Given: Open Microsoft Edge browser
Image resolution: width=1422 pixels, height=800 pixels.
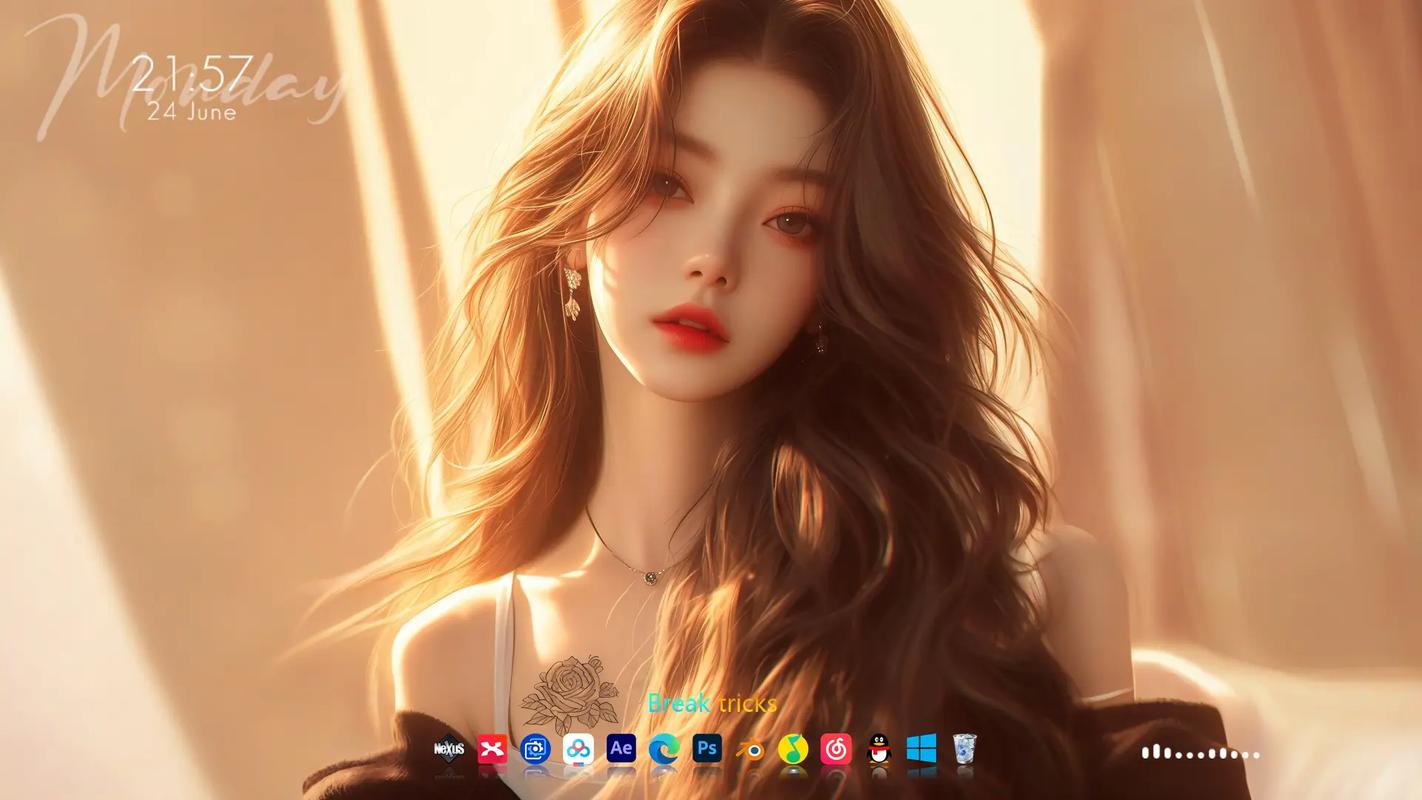Looking at the screenshot, I should click(664, 748).
